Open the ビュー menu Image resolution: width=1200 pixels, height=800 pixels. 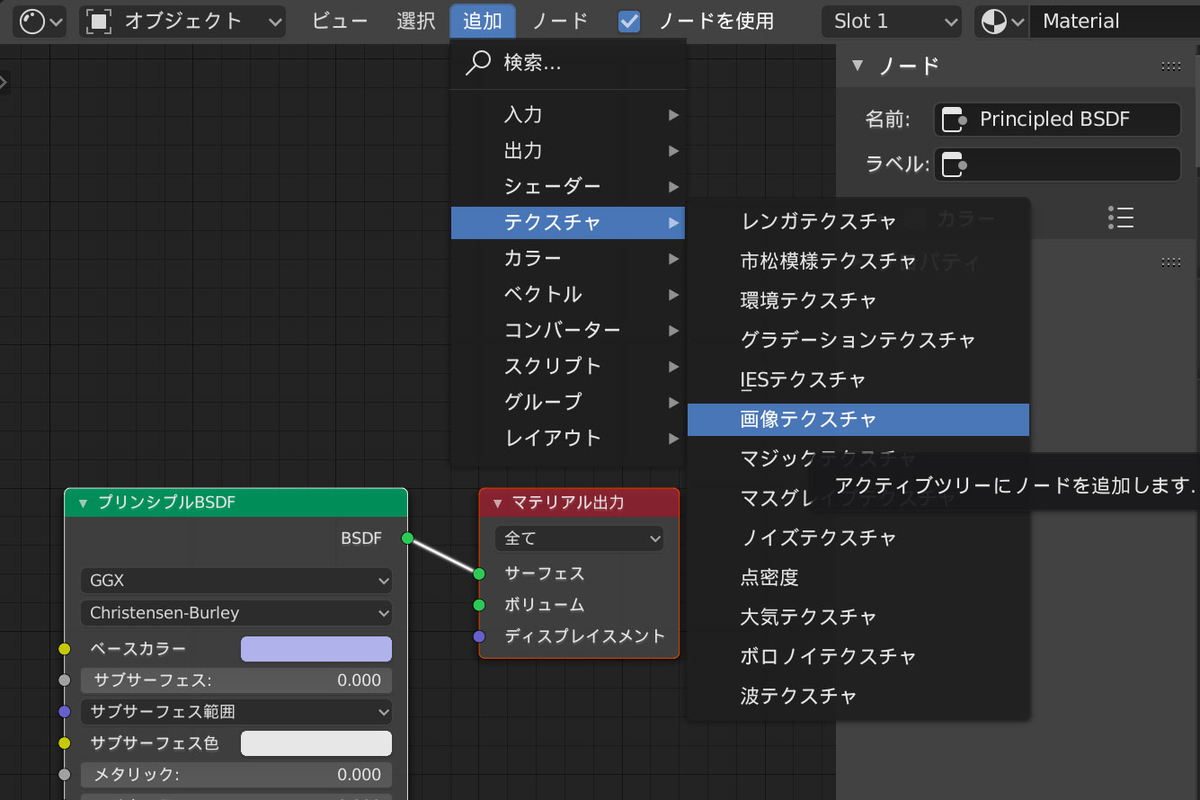tap(338, 20)
